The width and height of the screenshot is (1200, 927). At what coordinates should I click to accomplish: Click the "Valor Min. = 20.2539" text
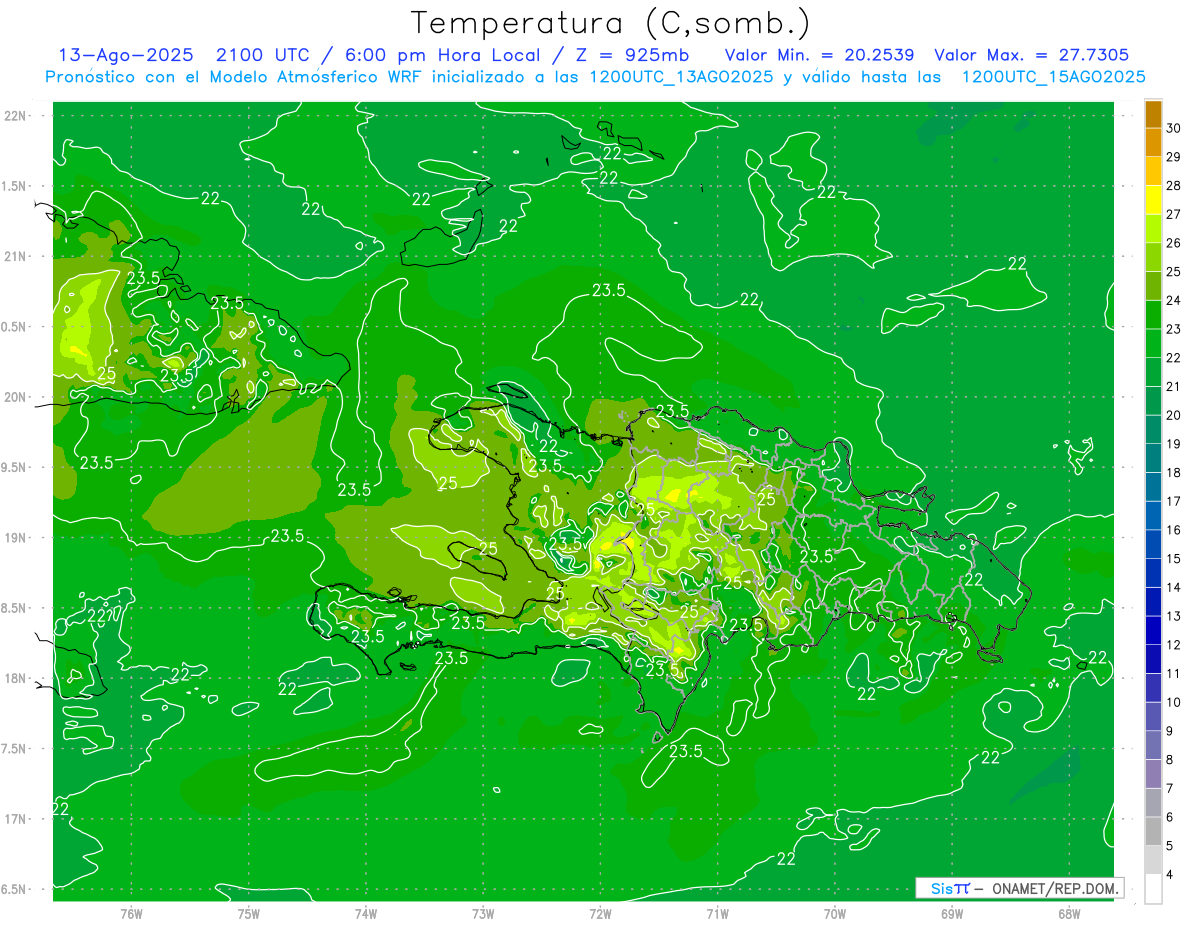point(819,55)
